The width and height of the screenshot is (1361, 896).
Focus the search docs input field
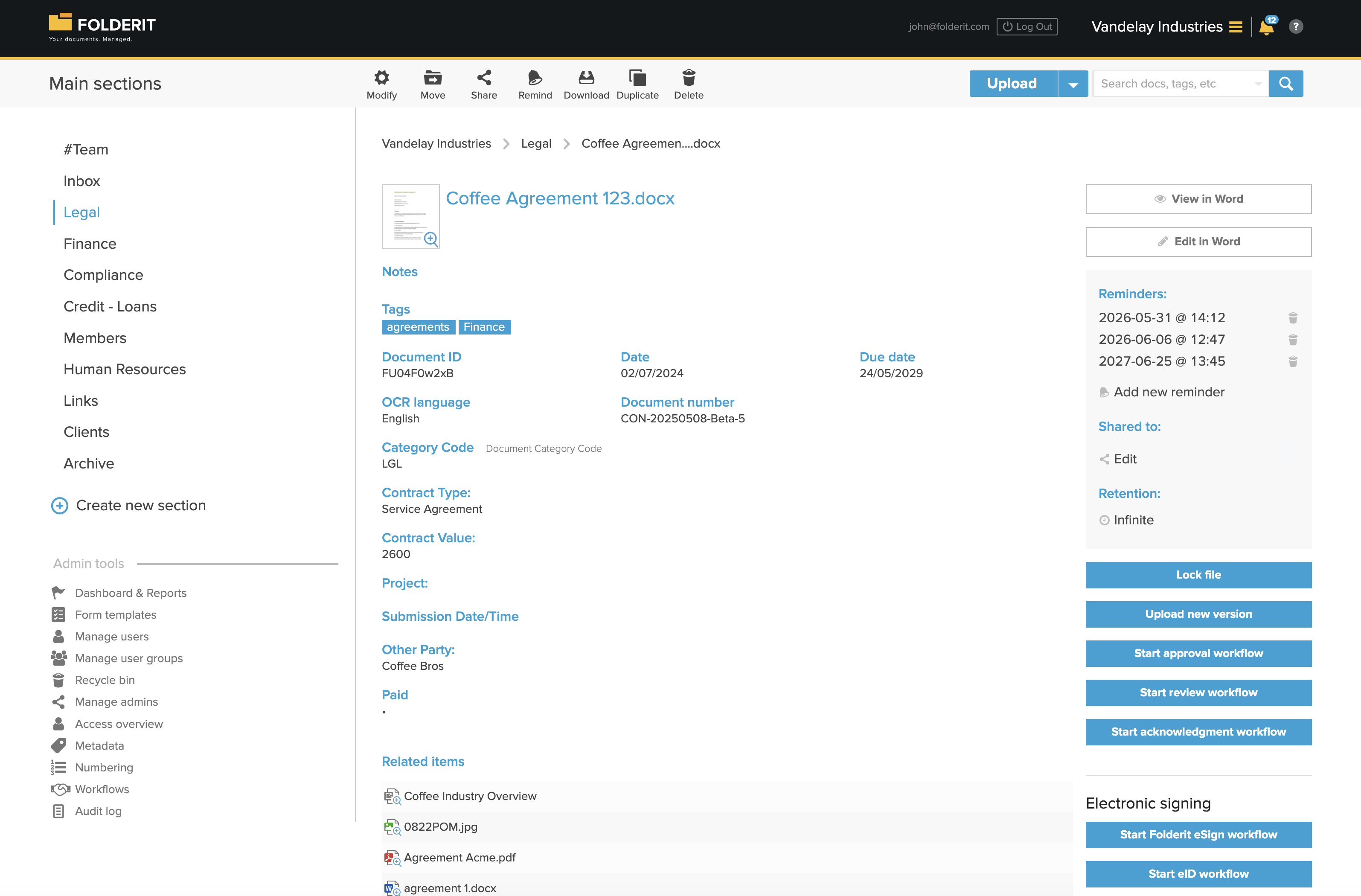(1172, 84)
